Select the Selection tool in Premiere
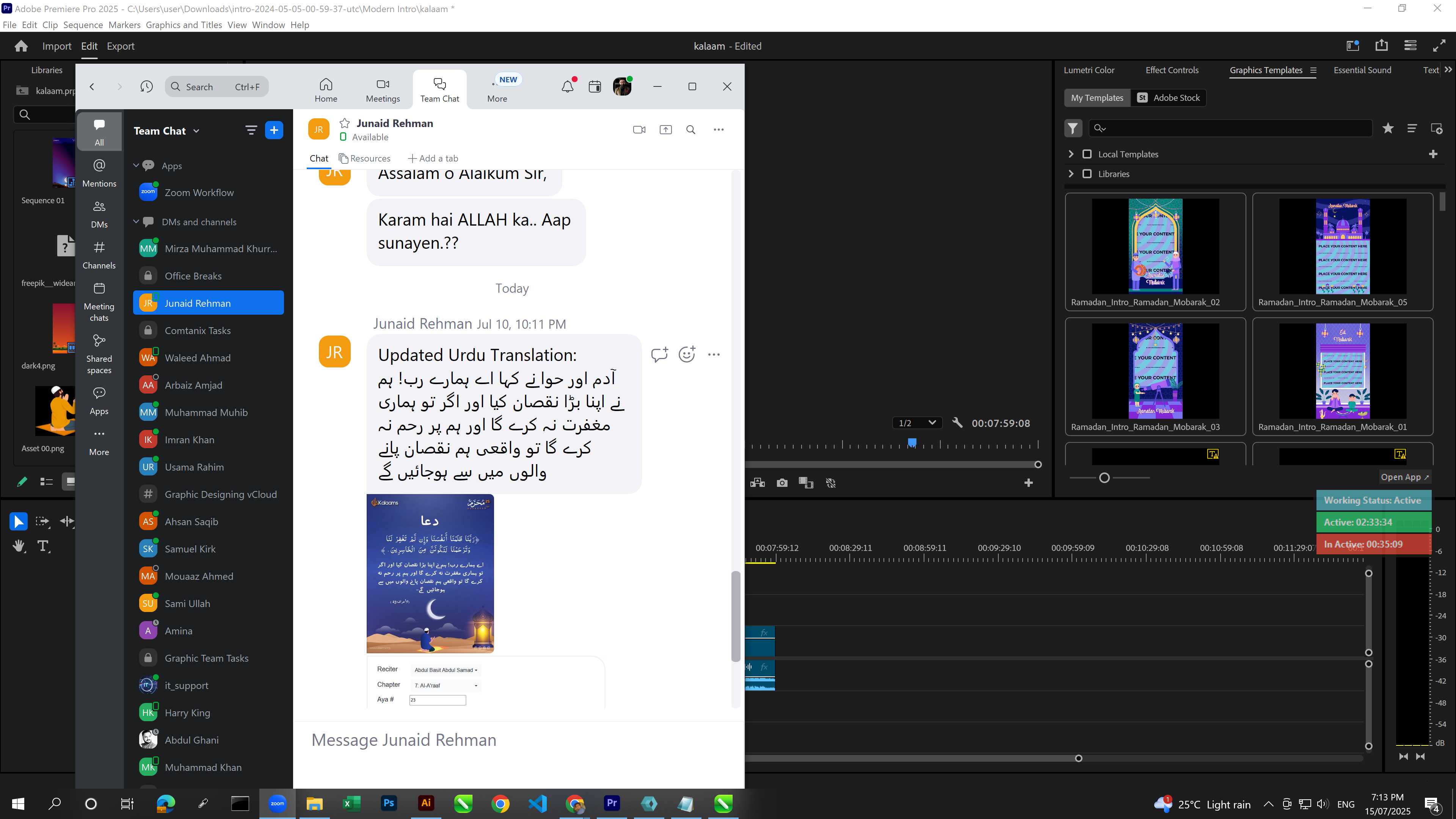The width and height of the screenshot is (1456, 819). (18, 521)
